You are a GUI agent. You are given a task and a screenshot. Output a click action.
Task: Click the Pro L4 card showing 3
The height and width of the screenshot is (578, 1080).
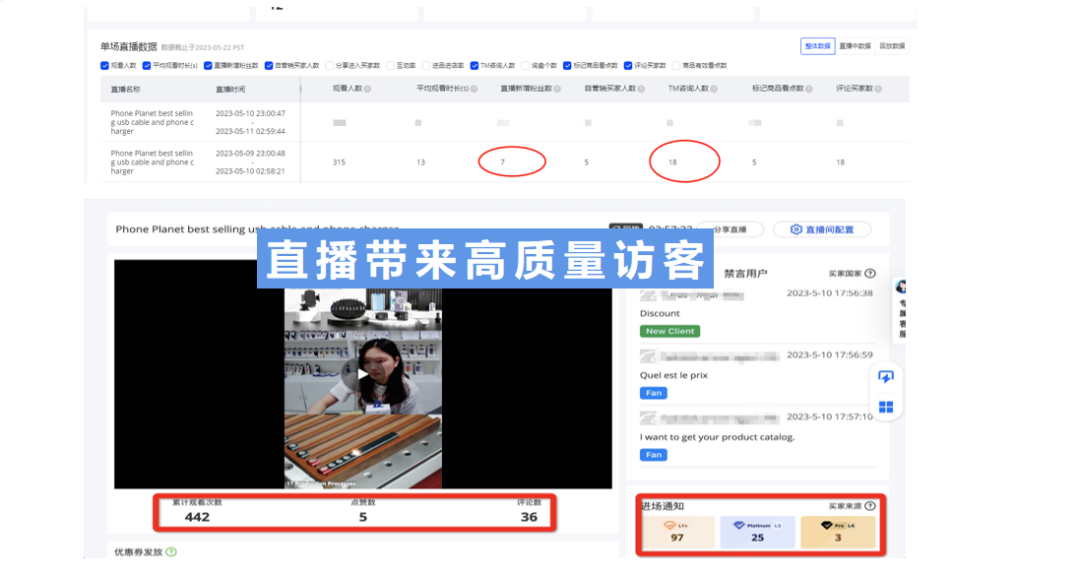pyautogui.click(x=838, y=532)
